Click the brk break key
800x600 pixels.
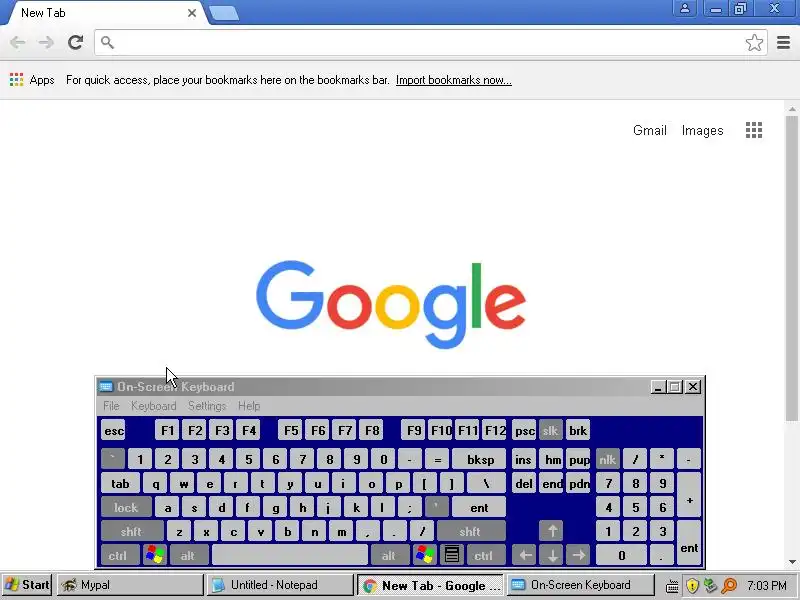click(578, 431)
